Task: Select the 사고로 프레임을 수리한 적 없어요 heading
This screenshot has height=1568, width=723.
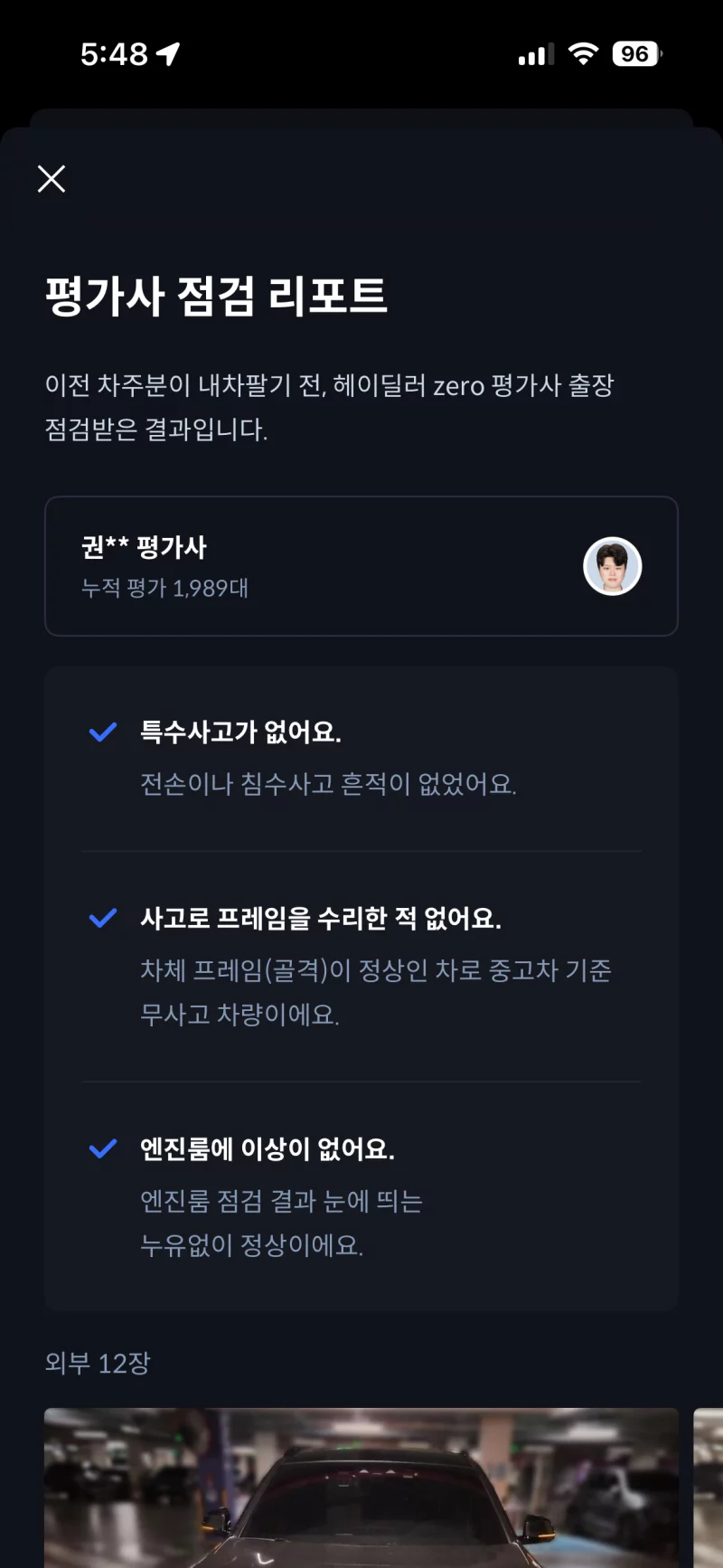Action: pyautogui.click(x=320, y=919)
